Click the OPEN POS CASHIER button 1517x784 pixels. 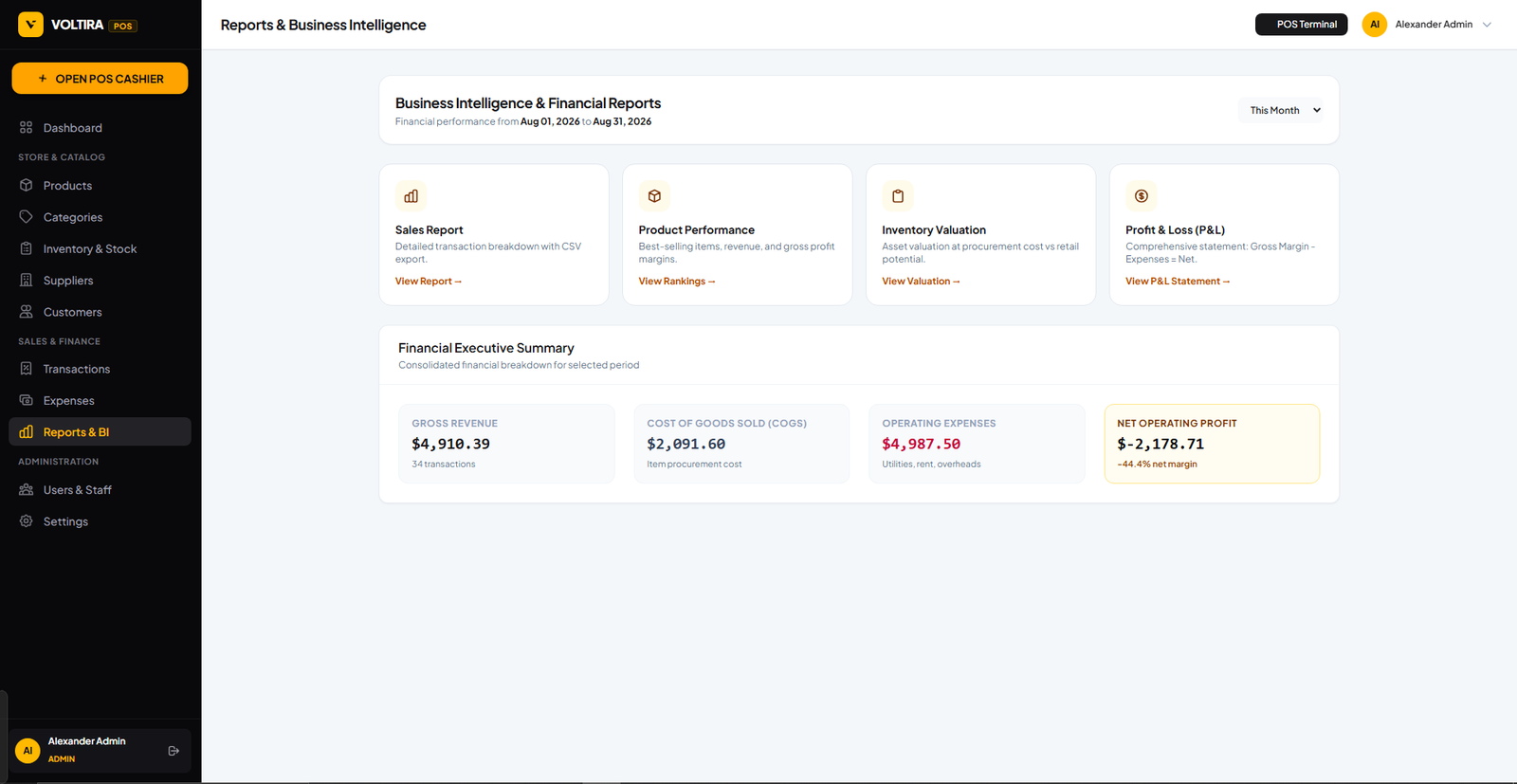tap(100, 79)
